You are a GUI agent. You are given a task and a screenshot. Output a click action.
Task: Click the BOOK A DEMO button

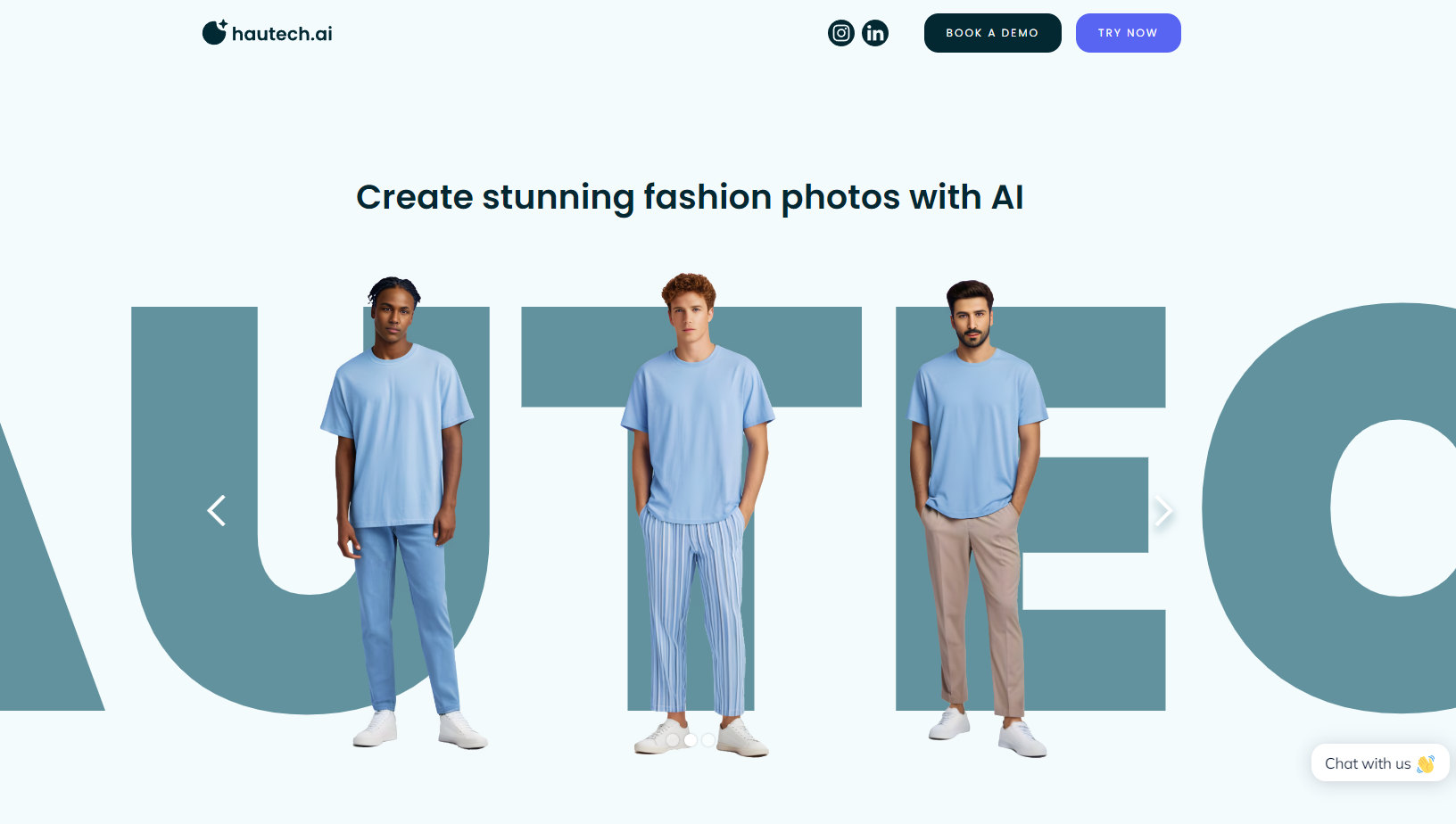tap(993, 33)
